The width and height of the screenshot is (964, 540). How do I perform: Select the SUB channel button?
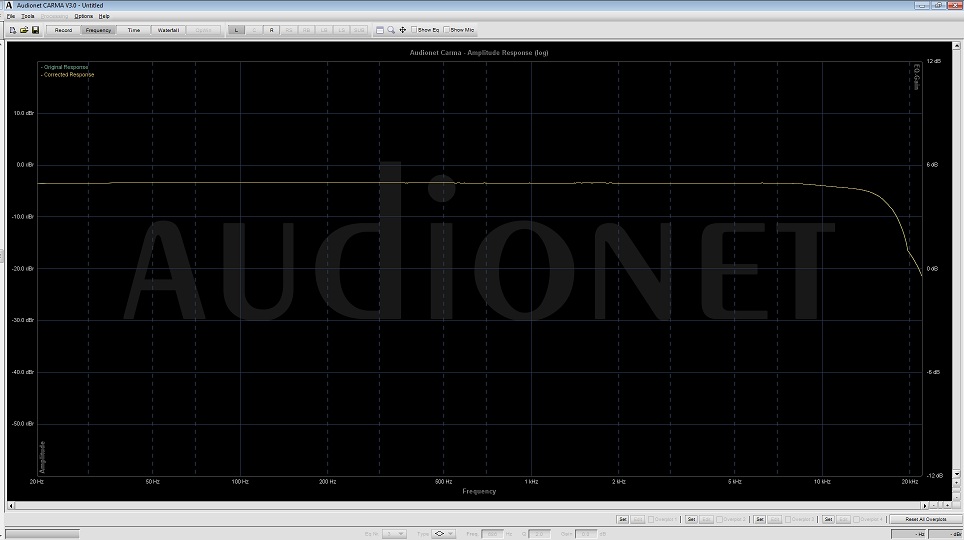click(x=359, y=30)
